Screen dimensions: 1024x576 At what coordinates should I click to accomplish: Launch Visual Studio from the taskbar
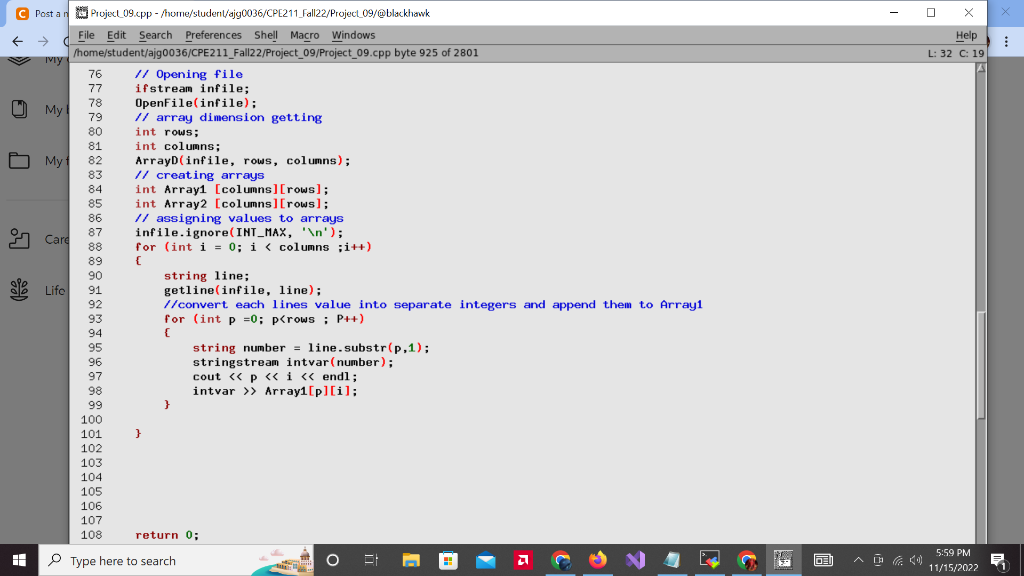[x=635, y=560]
